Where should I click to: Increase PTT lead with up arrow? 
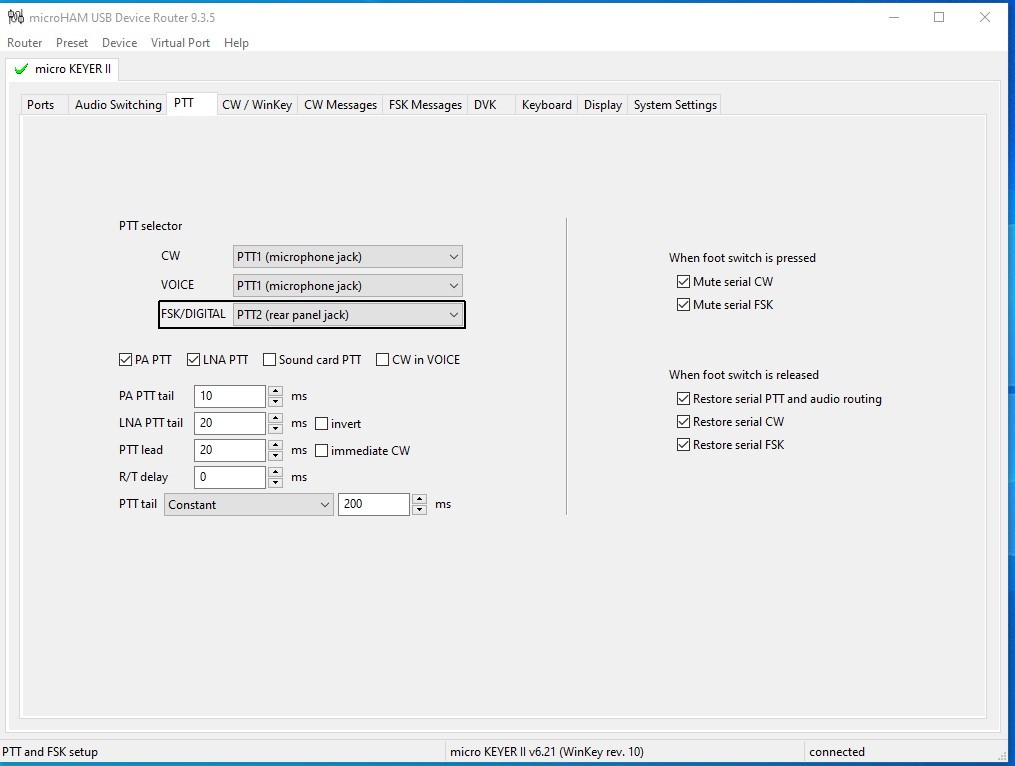(276, 445)
